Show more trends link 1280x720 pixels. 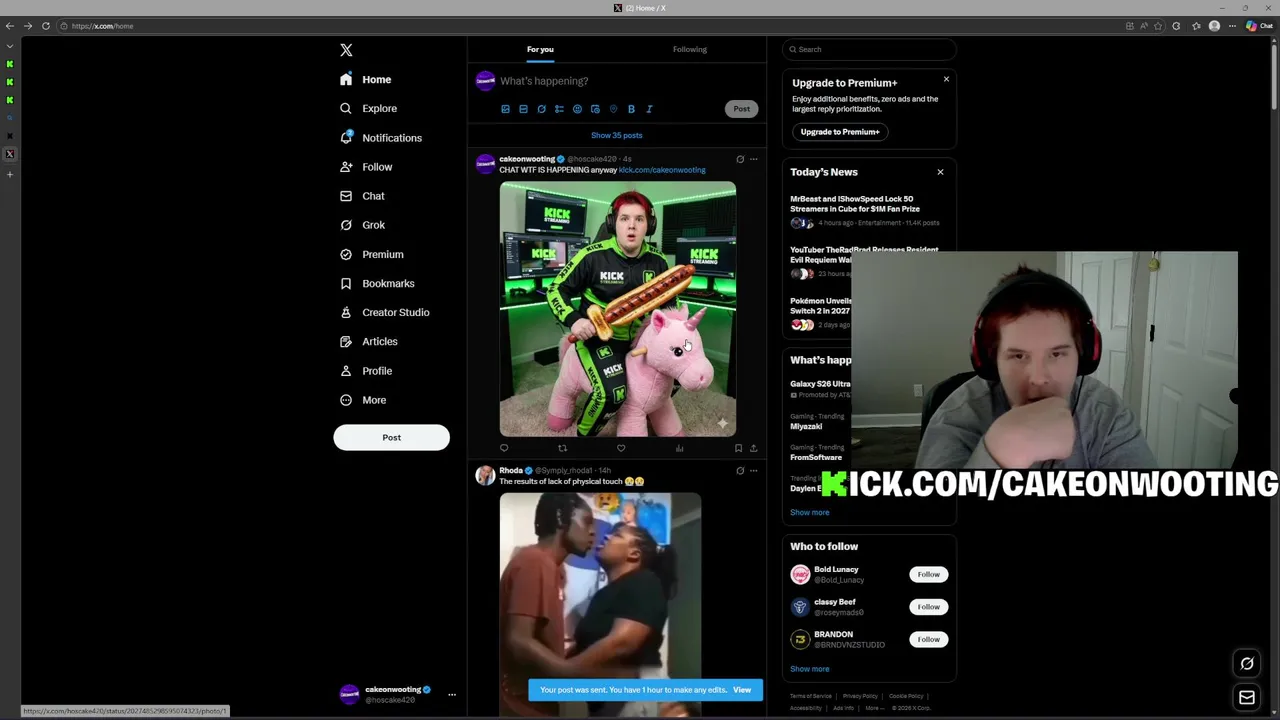(x=809, y=512)
